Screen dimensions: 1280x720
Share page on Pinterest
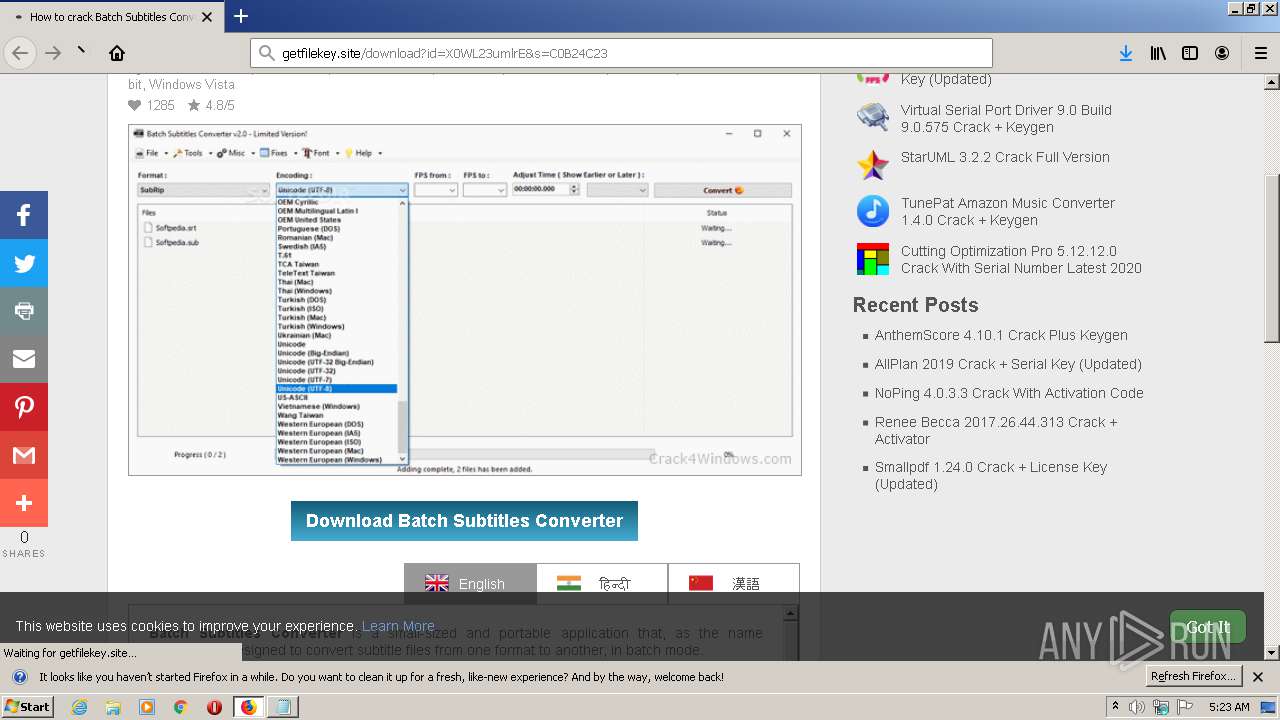(x=24, y=407)
